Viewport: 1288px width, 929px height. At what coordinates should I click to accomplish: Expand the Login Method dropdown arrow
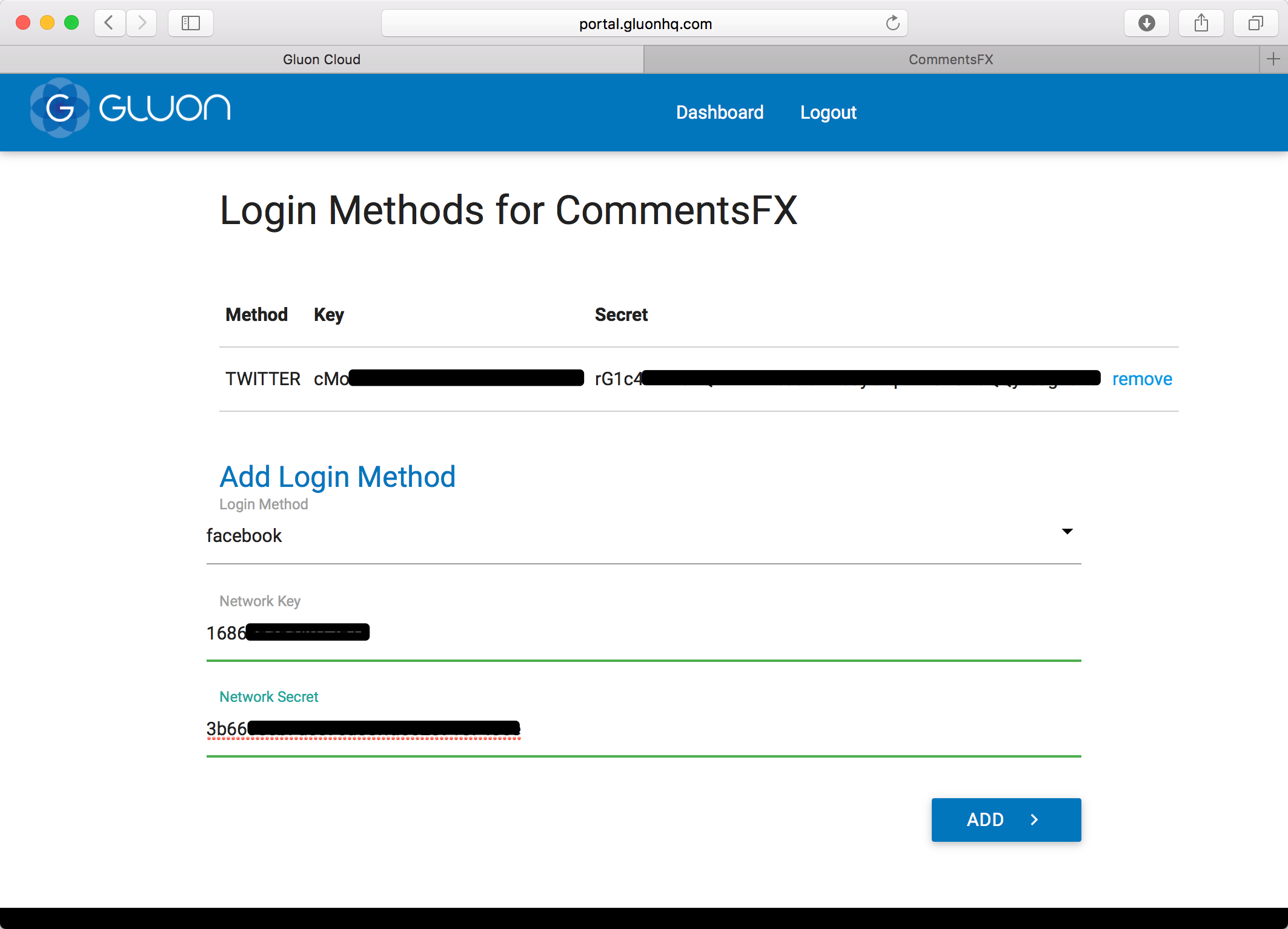point(1067,531)
